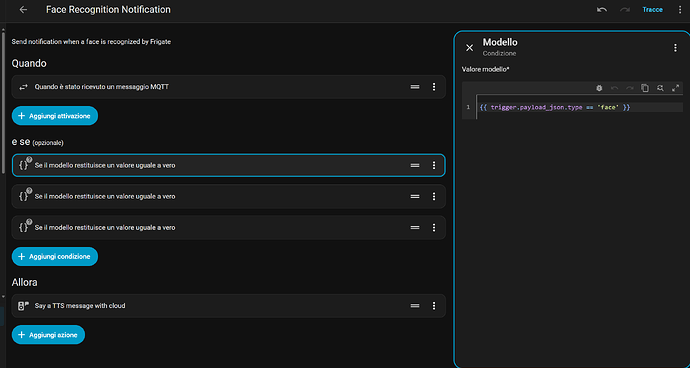Image resolution: width=690 pixels, height=368 pixels.
Task: Open the Modello panel three-dot menu
Action: (675, 48)
